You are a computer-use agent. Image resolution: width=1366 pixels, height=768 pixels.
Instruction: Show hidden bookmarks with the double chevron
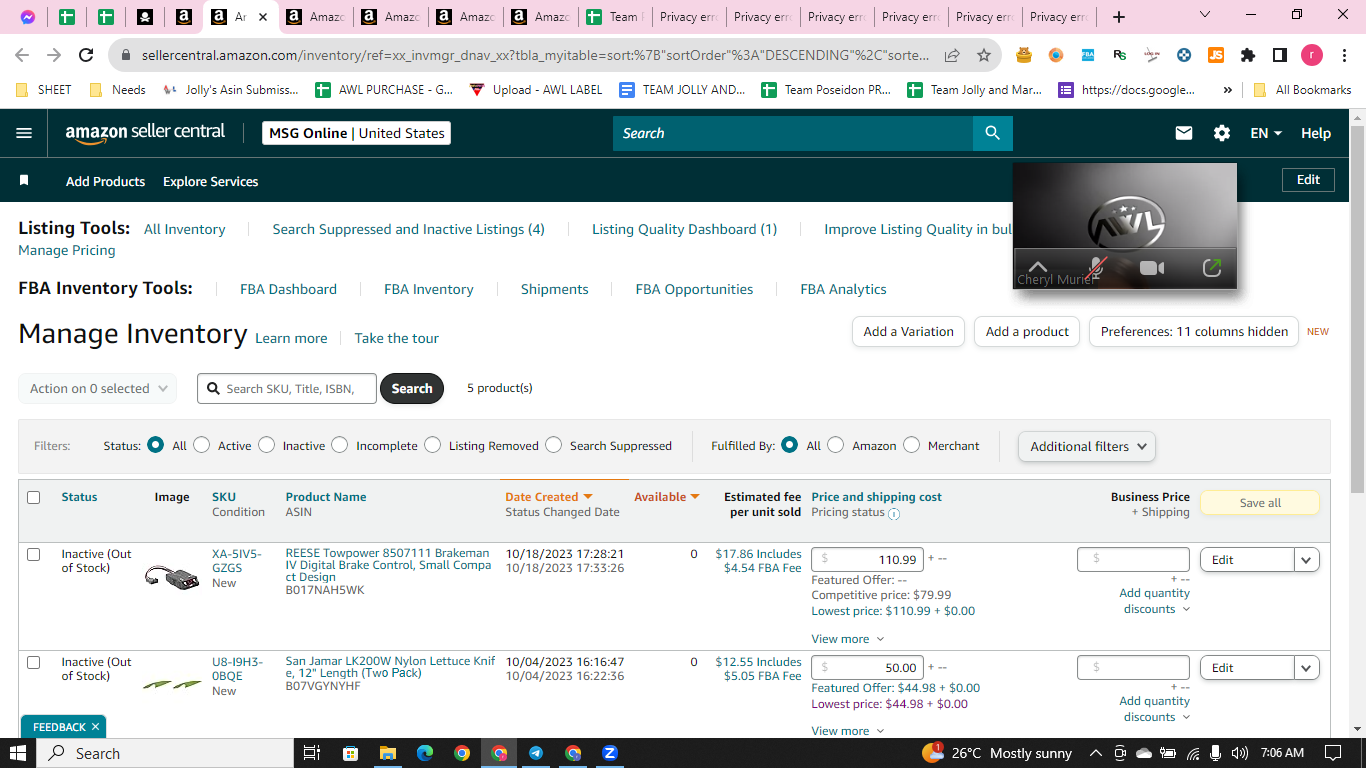point(1228,89)
